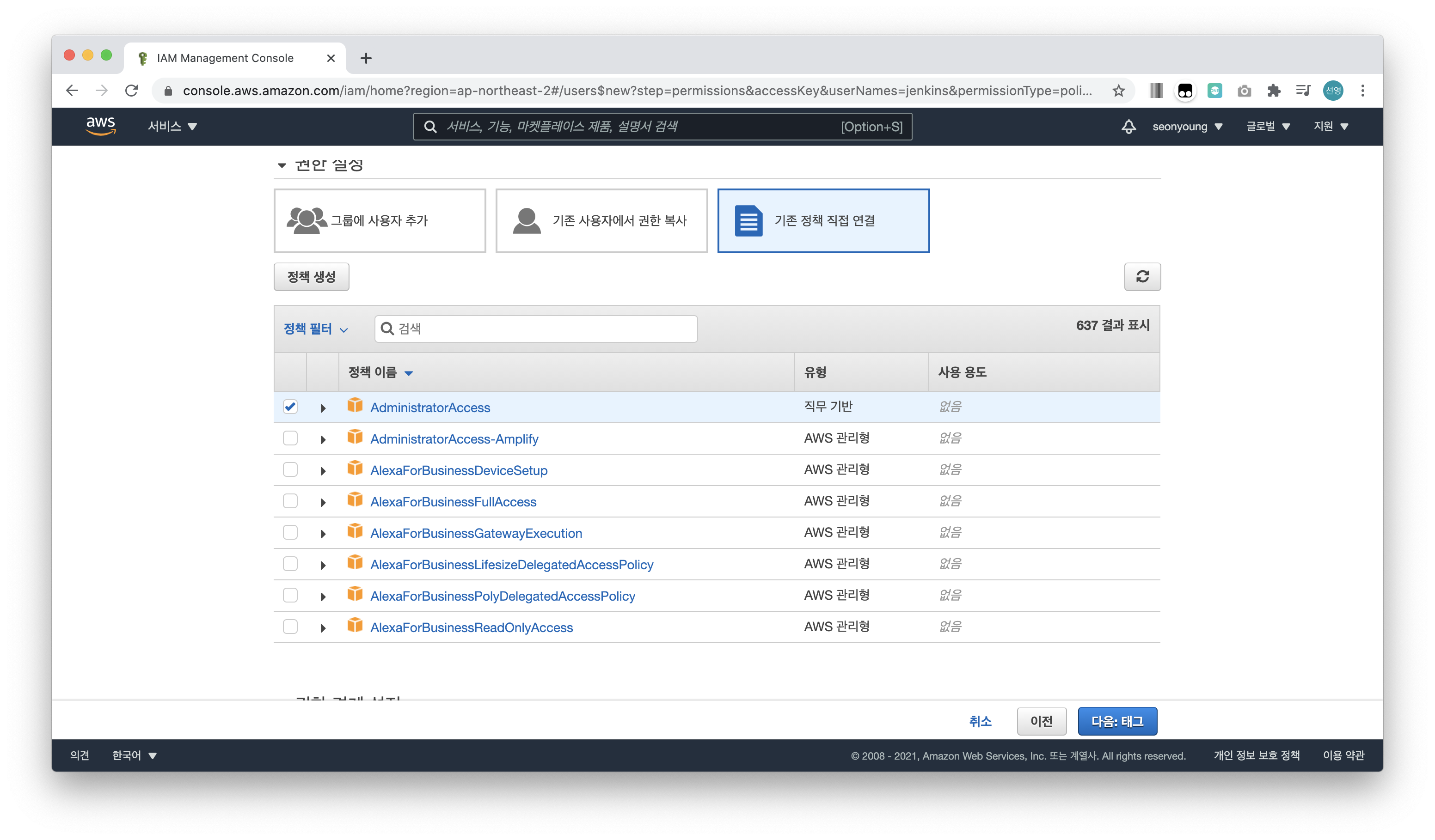Viewport: 1435px width, 840px height.
Task: Reload the page with browser refresh icon
Action: coord(132,91)
